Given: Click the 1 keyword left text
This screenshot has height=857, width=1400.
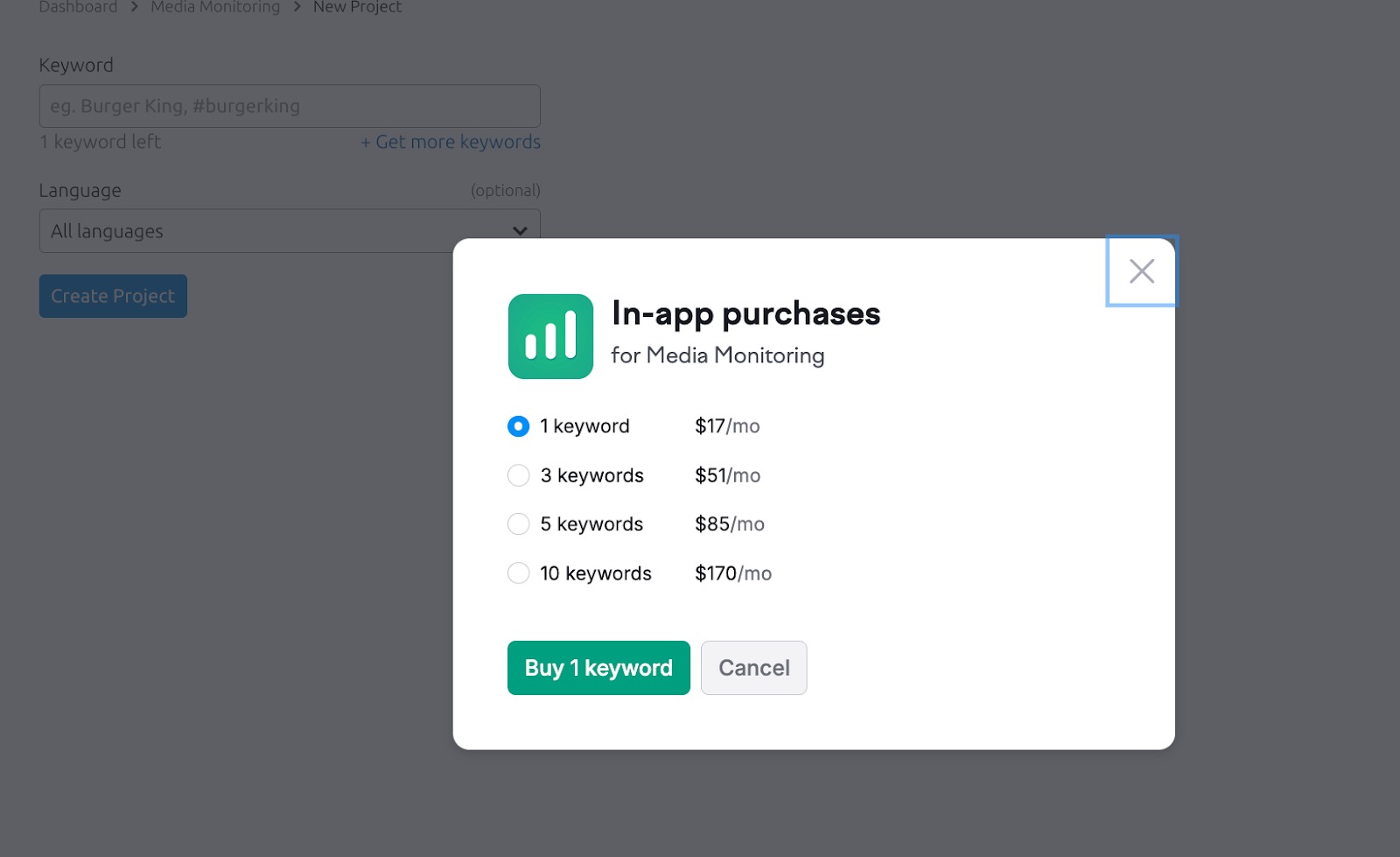Looking at the screenshot, I should pyautogui.click(x=100, y=142).
